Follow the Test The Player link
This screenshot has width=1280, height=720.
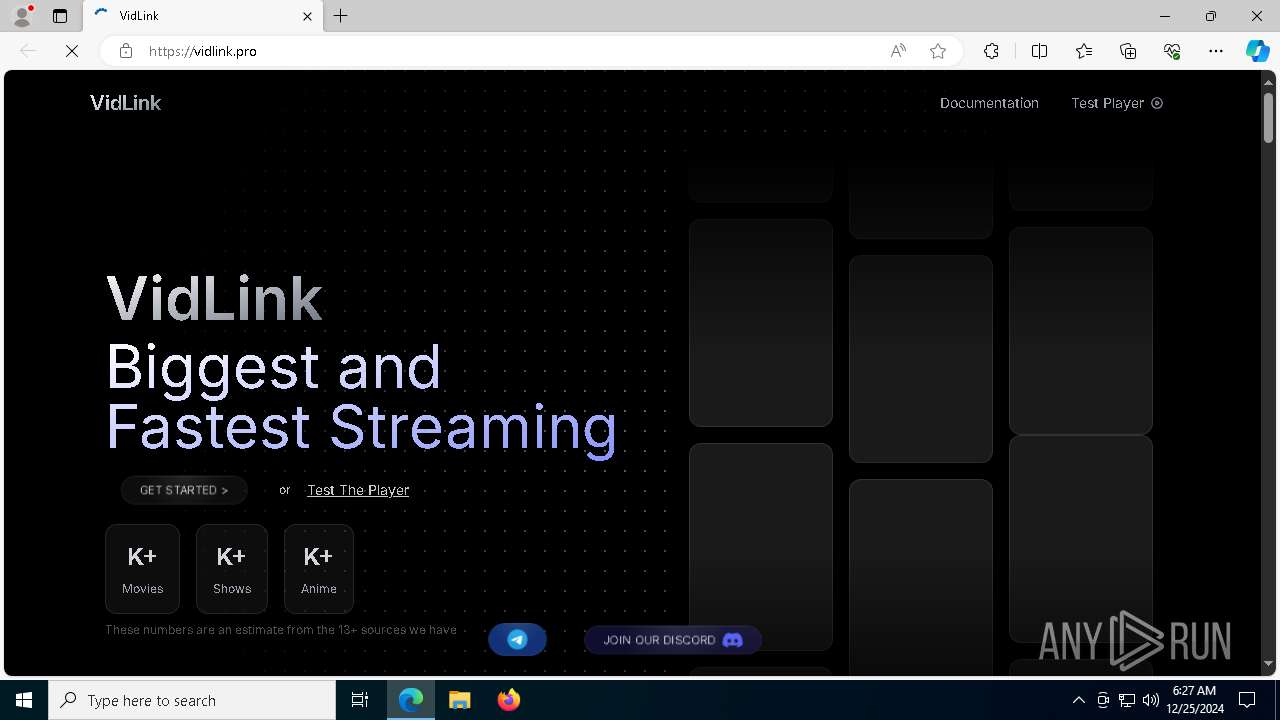point(358,490)
